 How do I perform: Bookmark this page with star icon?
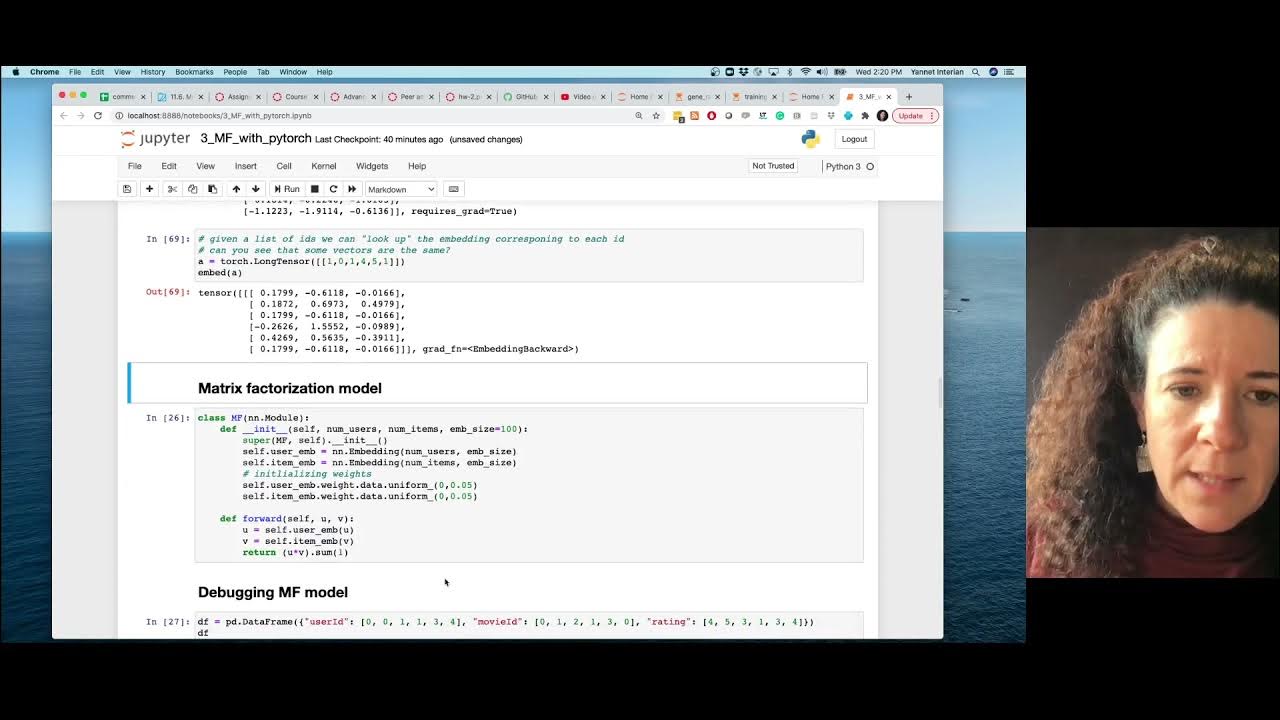(x=656, y=116)
